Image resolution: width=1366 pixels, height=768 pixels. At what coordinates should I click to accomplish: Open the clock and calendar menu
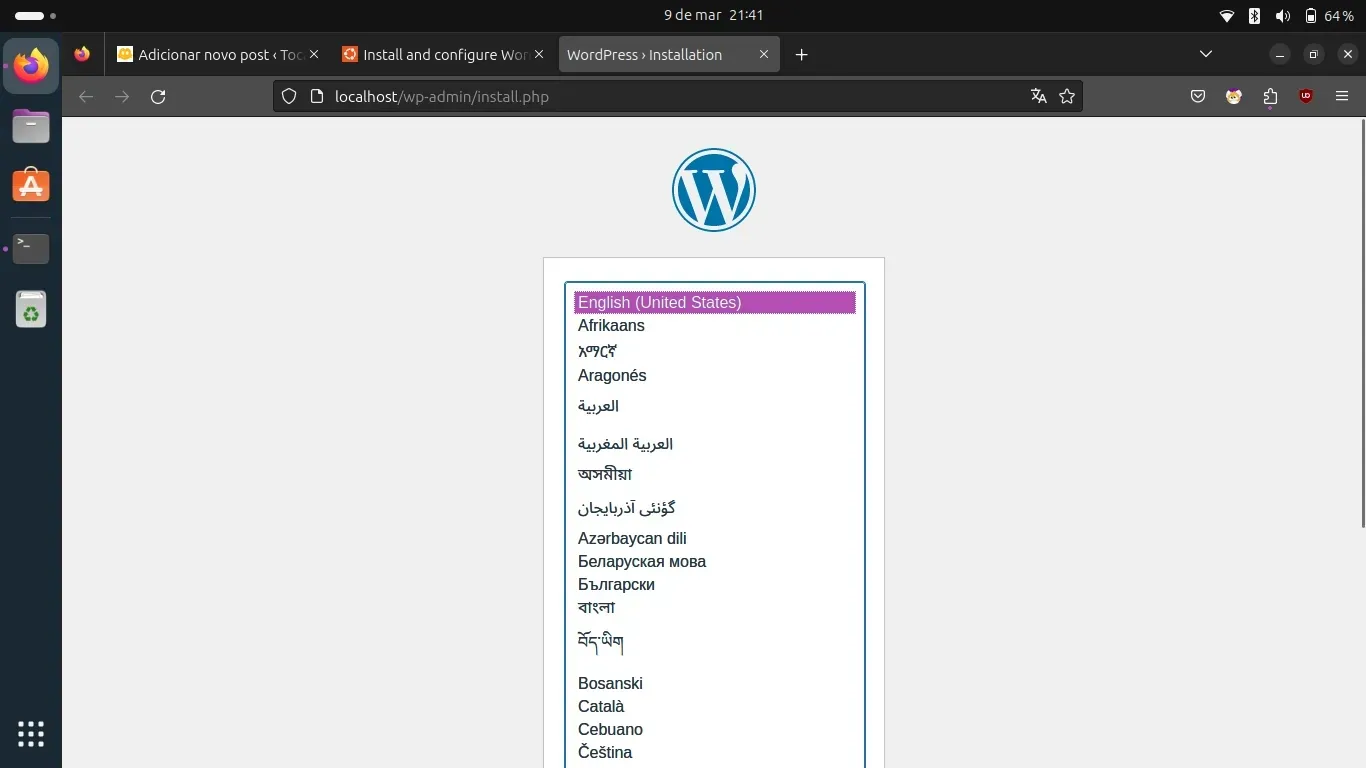[713, 16]
